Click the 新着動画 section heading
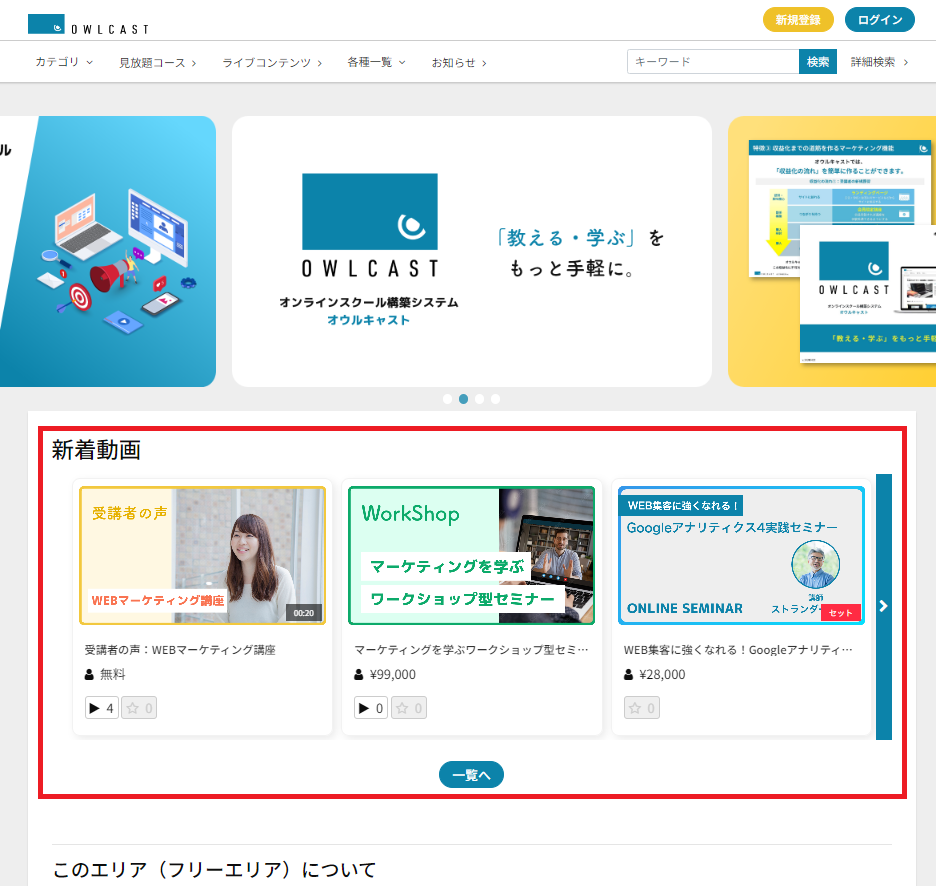Viewport: 936px width, 886px height. (x=96, y=450)
